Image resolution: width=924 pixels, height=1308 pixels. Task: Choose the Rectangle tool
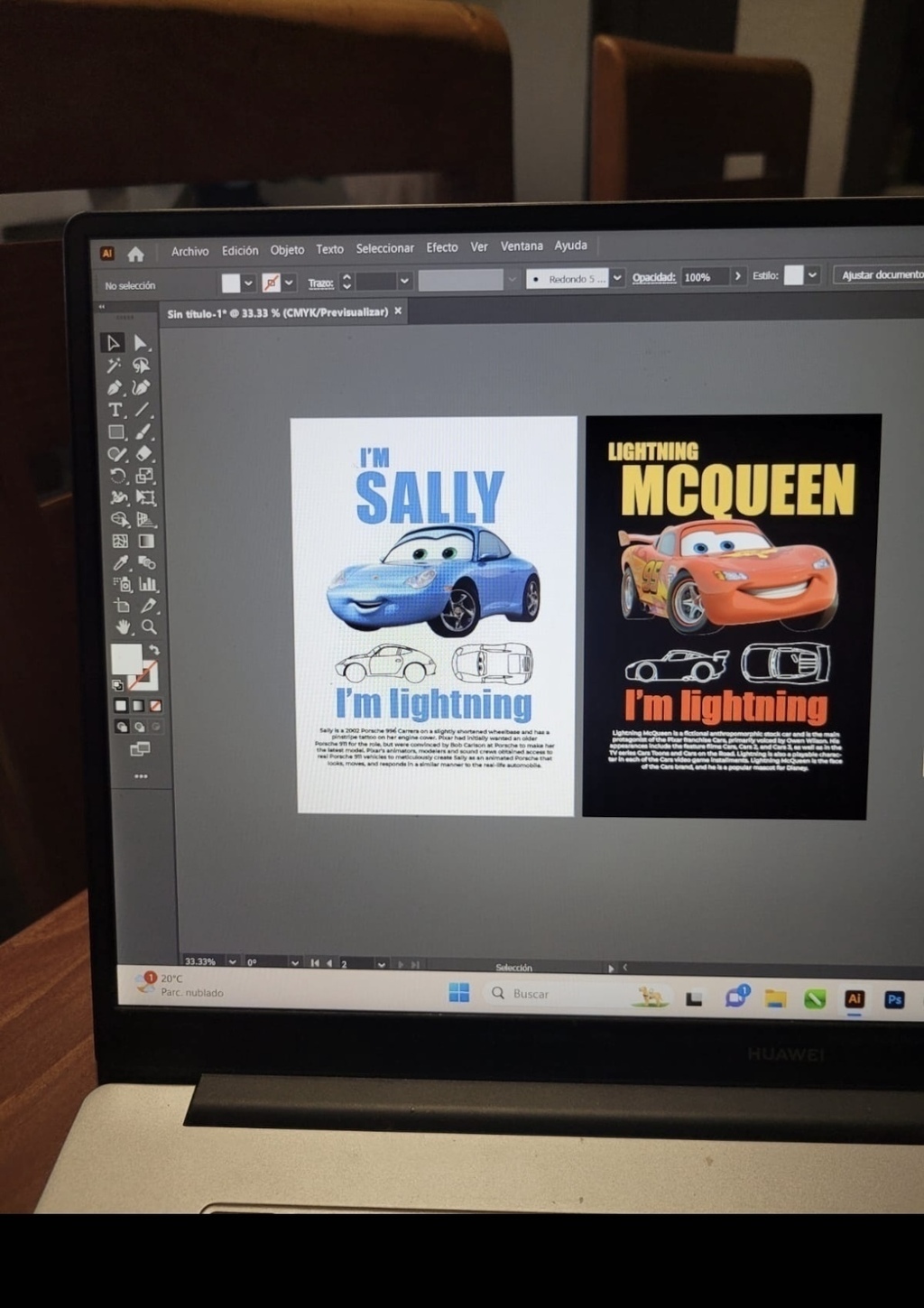click(x=116, y=432)
